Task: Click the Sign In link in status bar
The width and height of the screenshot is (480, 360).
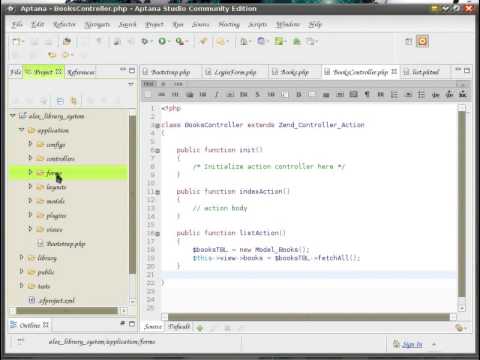Action: tap(412, 344)
